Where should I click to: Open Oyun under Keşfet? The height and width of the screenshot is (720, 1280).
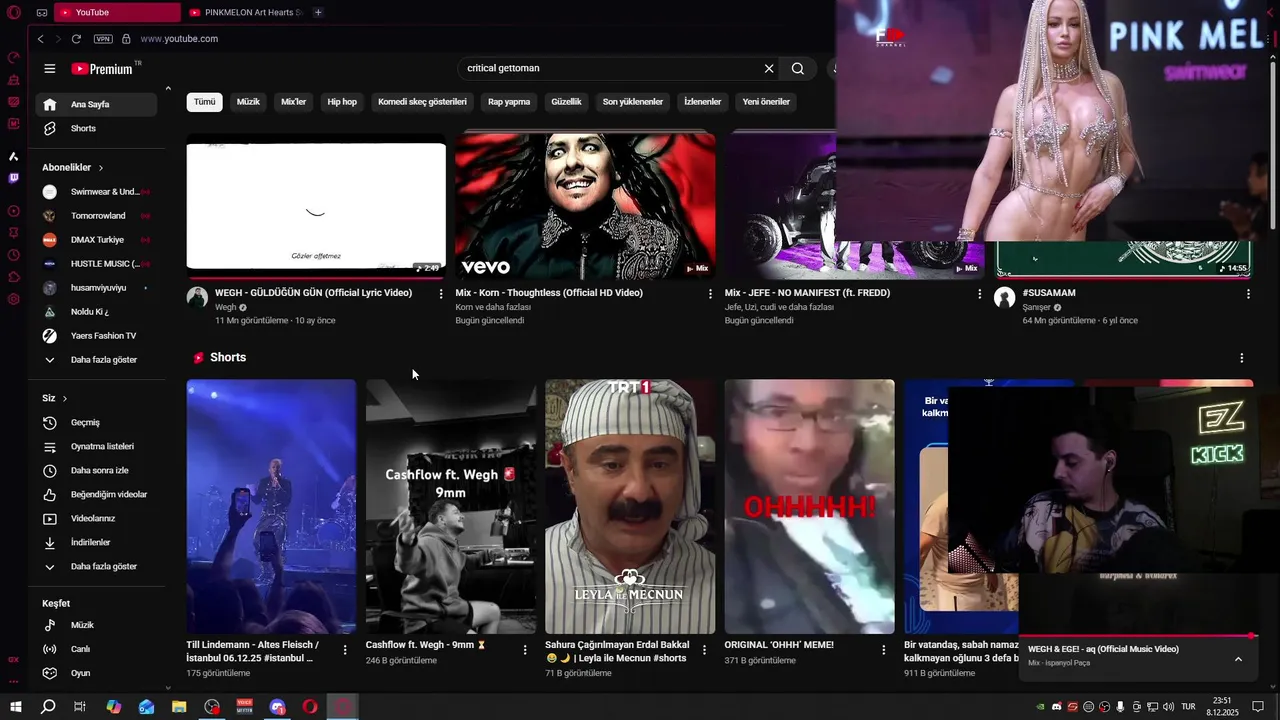pos(96,673)
